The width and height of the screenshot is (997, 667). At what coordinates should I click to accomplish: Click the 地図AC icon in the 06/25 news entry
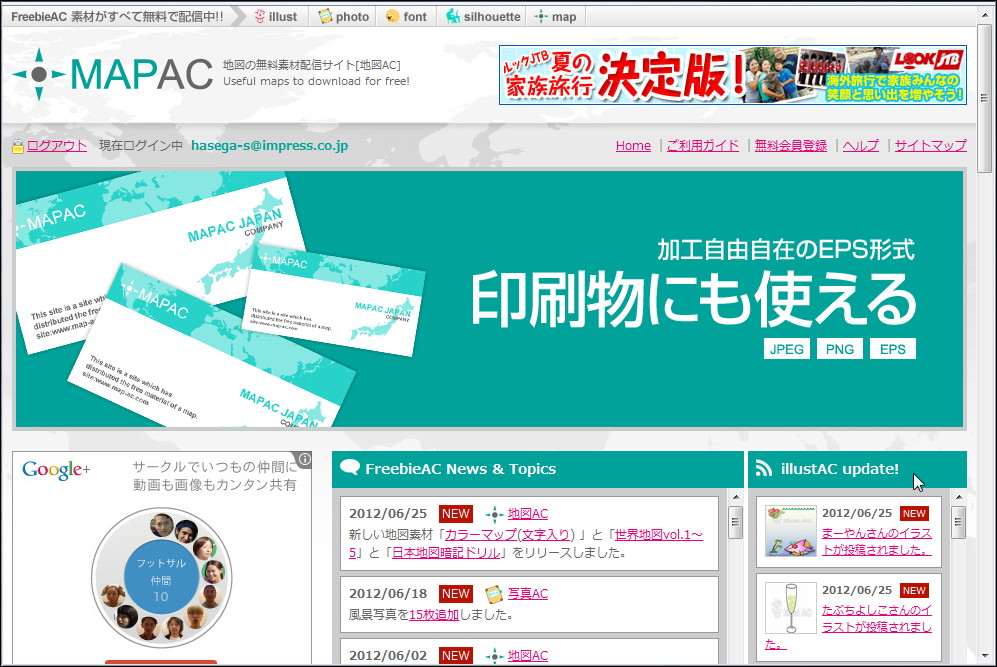(496, 513)
